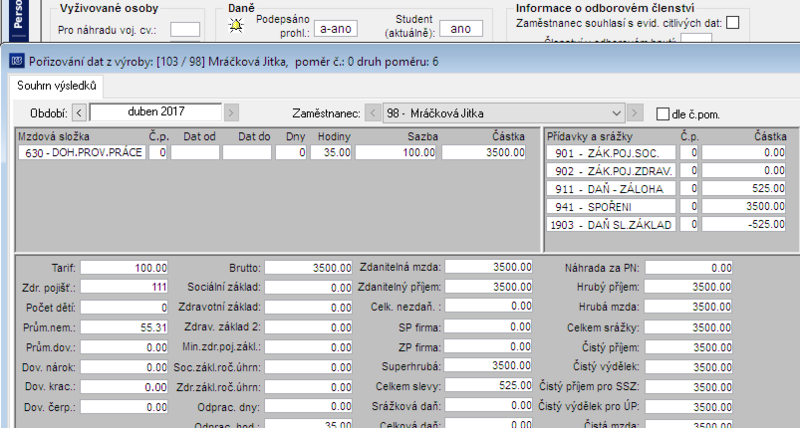Viewport: 800px width, 428px height.
Task: Click the amount -525.00 for DAŇ SL.ZÁKLAD
Action: pos(743,224)
